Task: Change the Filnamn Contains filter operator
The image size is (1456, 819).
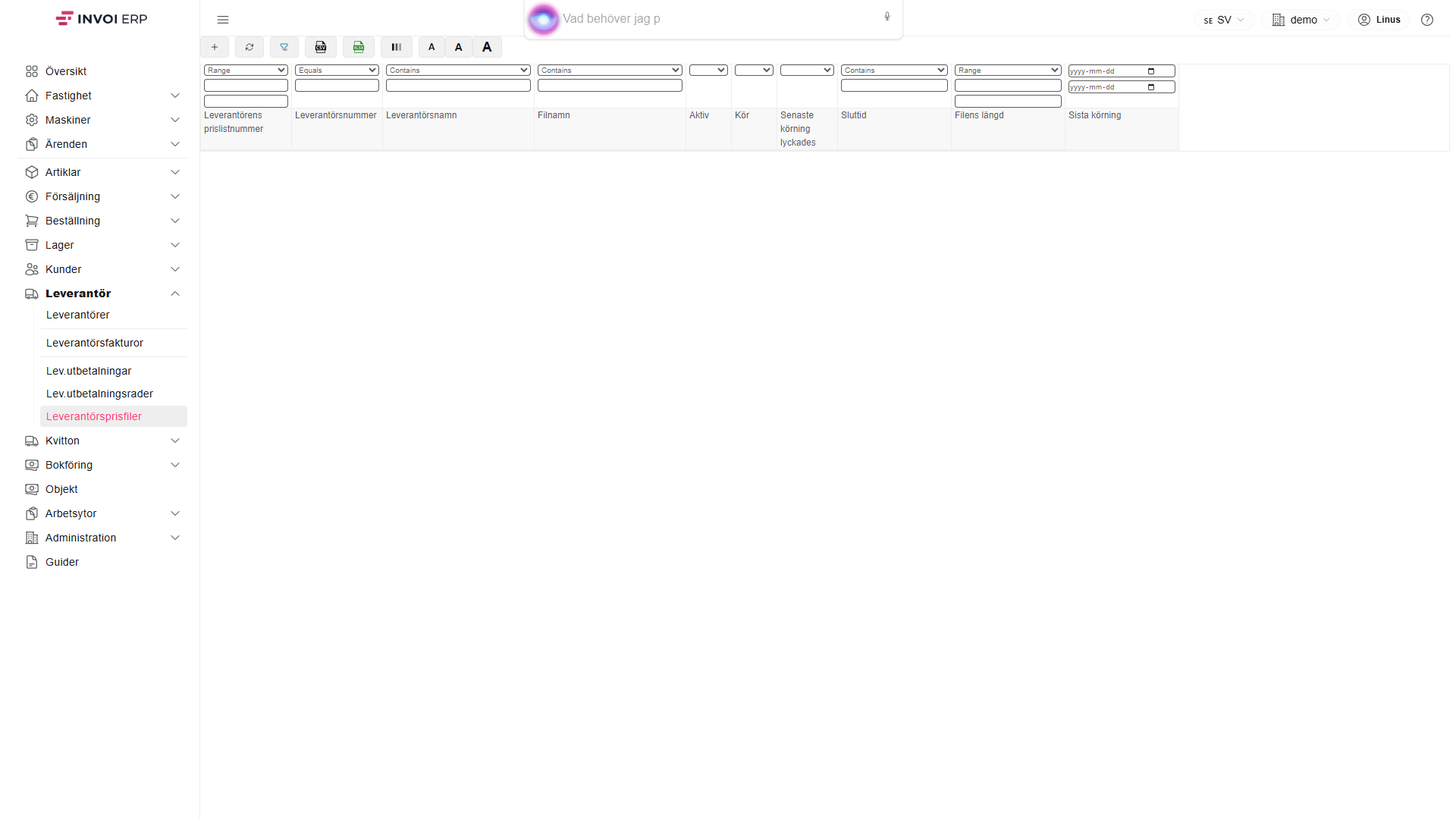Action: tap(610, 71)
